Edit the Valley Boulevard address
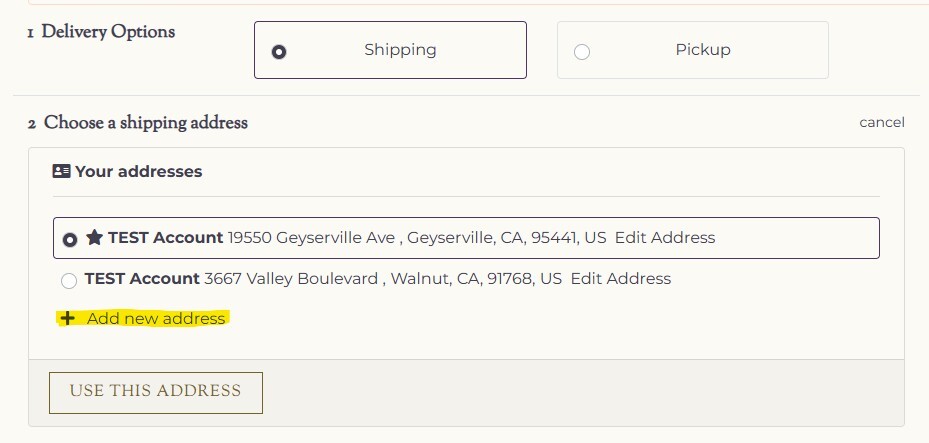 pos(620,279)
